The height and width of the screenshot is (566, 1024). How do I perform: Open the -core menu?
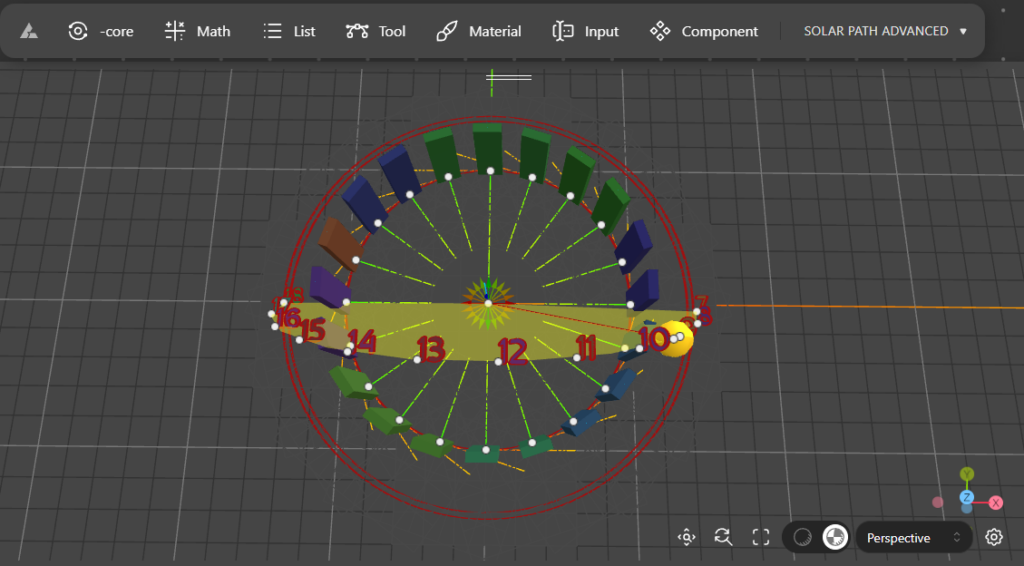[101, 31]
